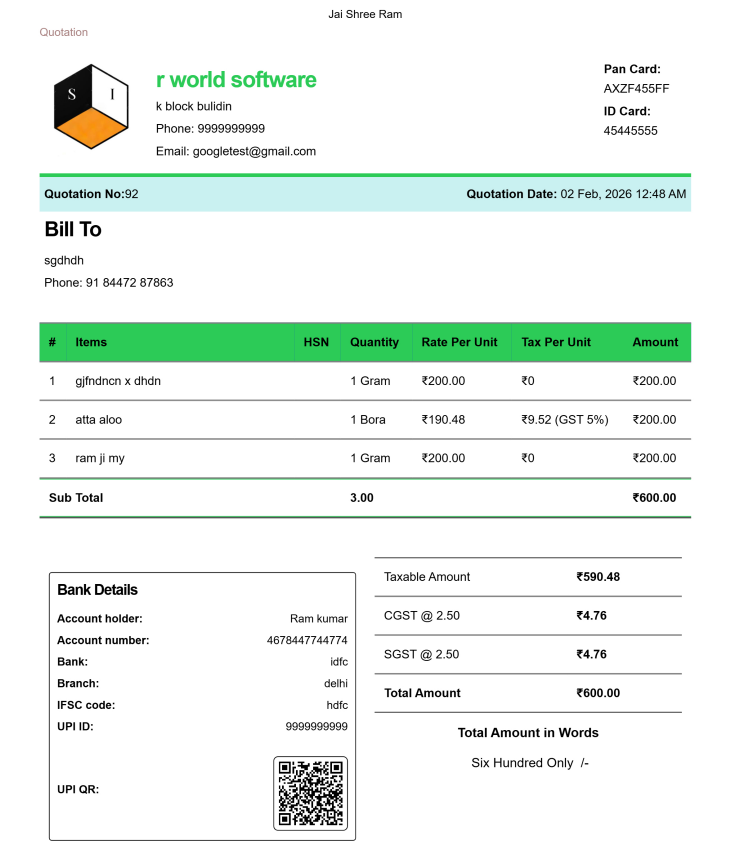733x853 pixels.
Task: Click the Bank Details heading
Action: (98, 590)
